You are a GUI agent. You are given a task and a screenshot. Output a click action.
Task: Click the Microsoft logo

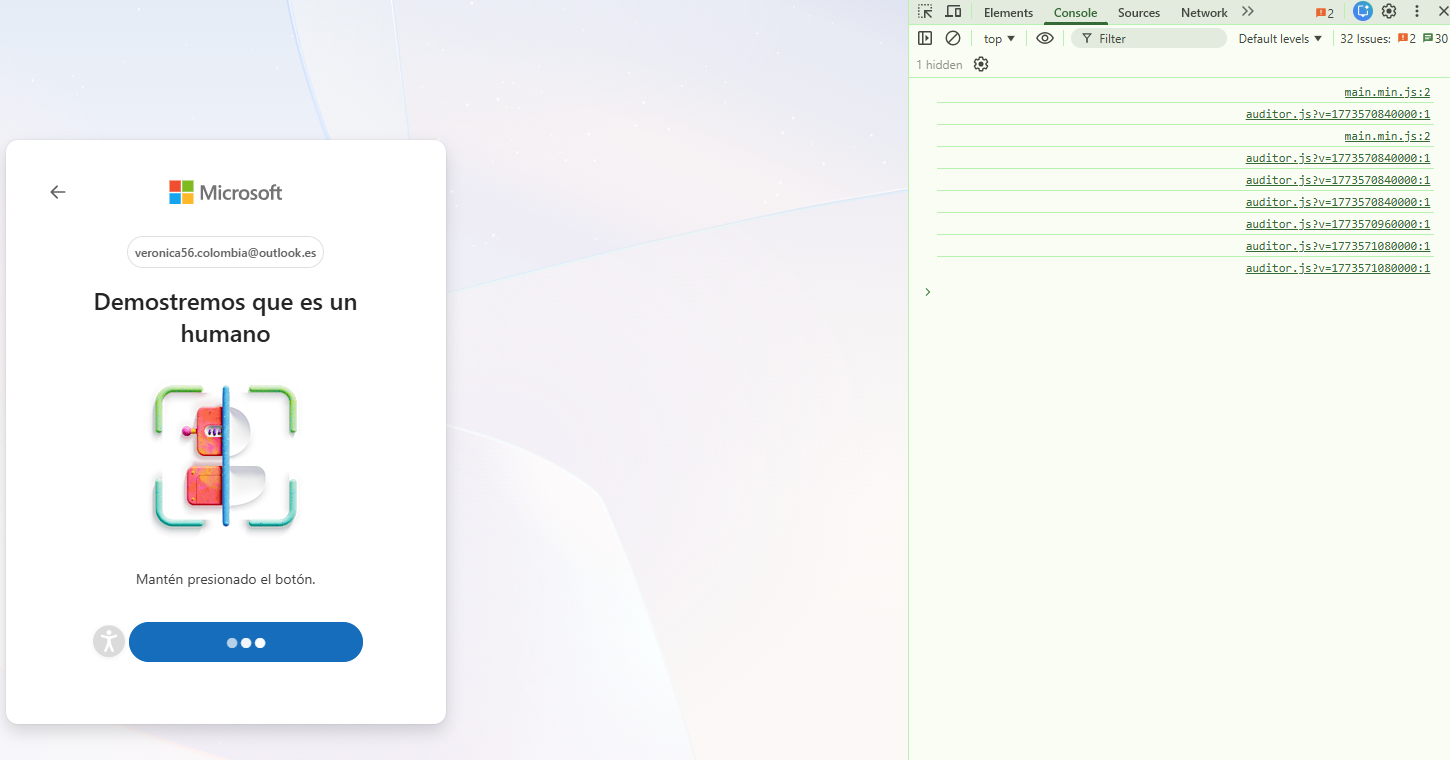point(226,192)
